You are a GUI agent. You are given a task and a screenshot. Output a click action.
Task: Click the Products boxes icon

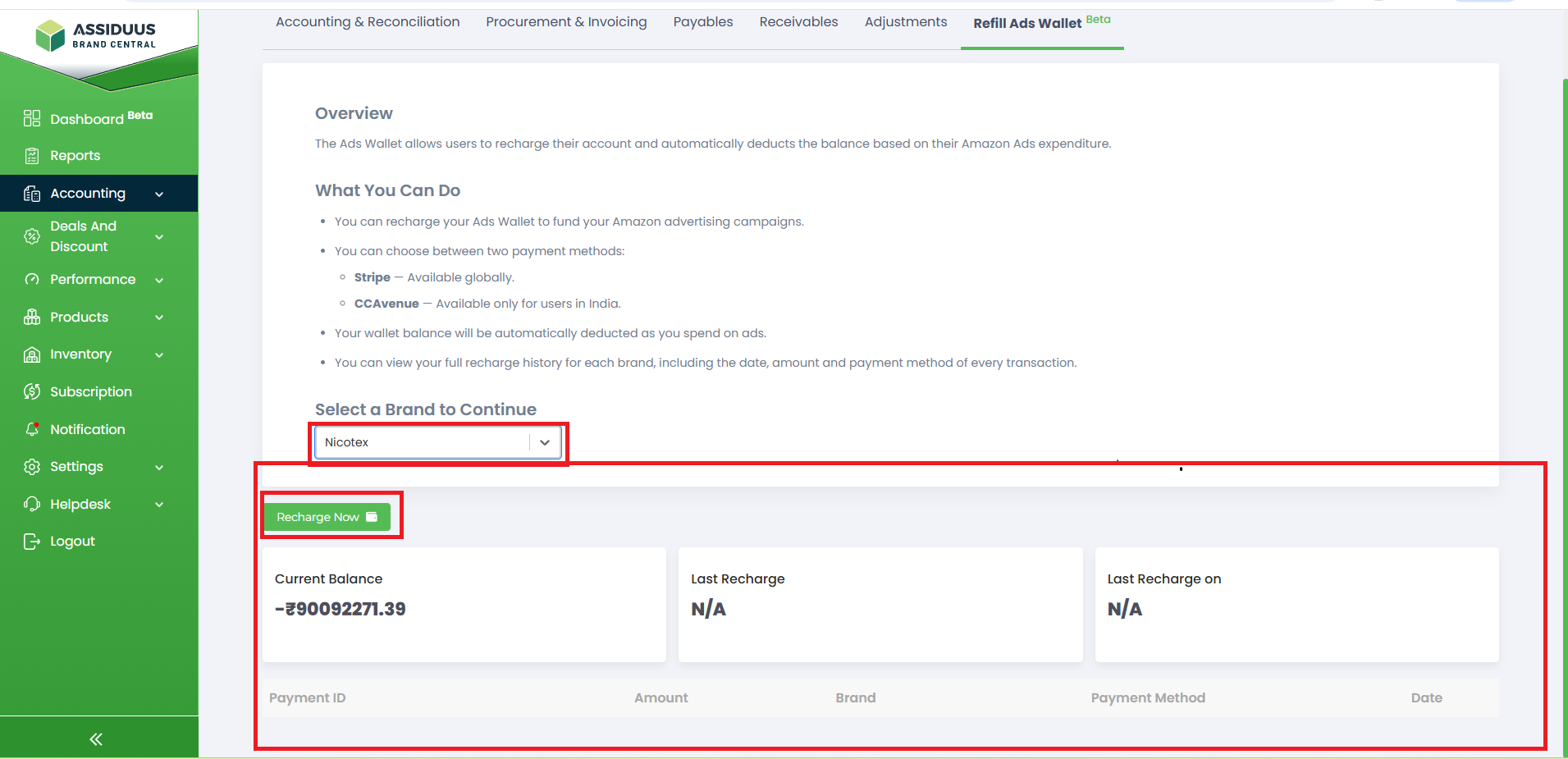click(32, 318)
